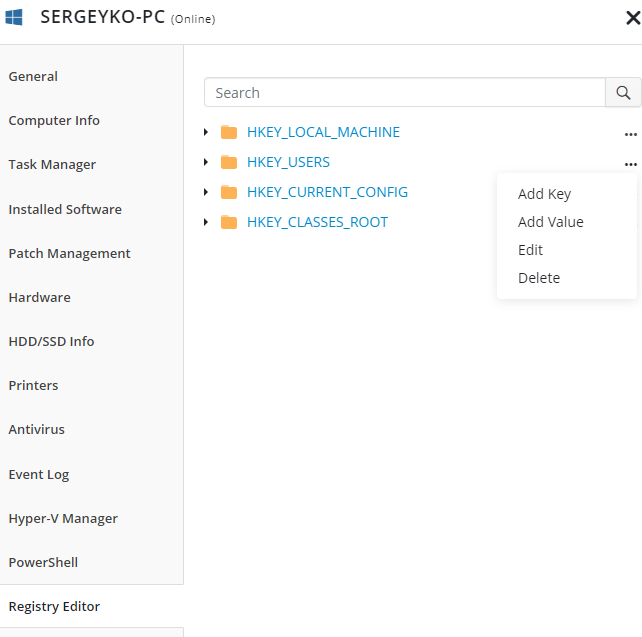
Task: Click the Windows logo icon
Action: coord(14,17)
